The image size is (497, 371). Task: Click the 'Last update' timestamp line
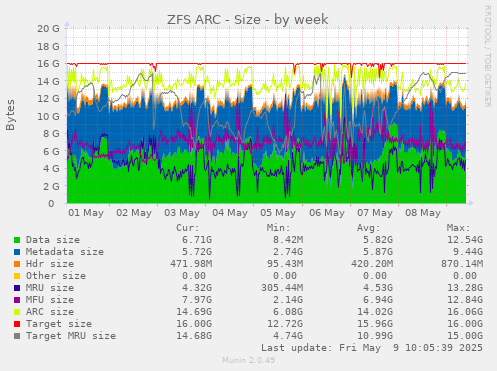[x=372, y=348]
